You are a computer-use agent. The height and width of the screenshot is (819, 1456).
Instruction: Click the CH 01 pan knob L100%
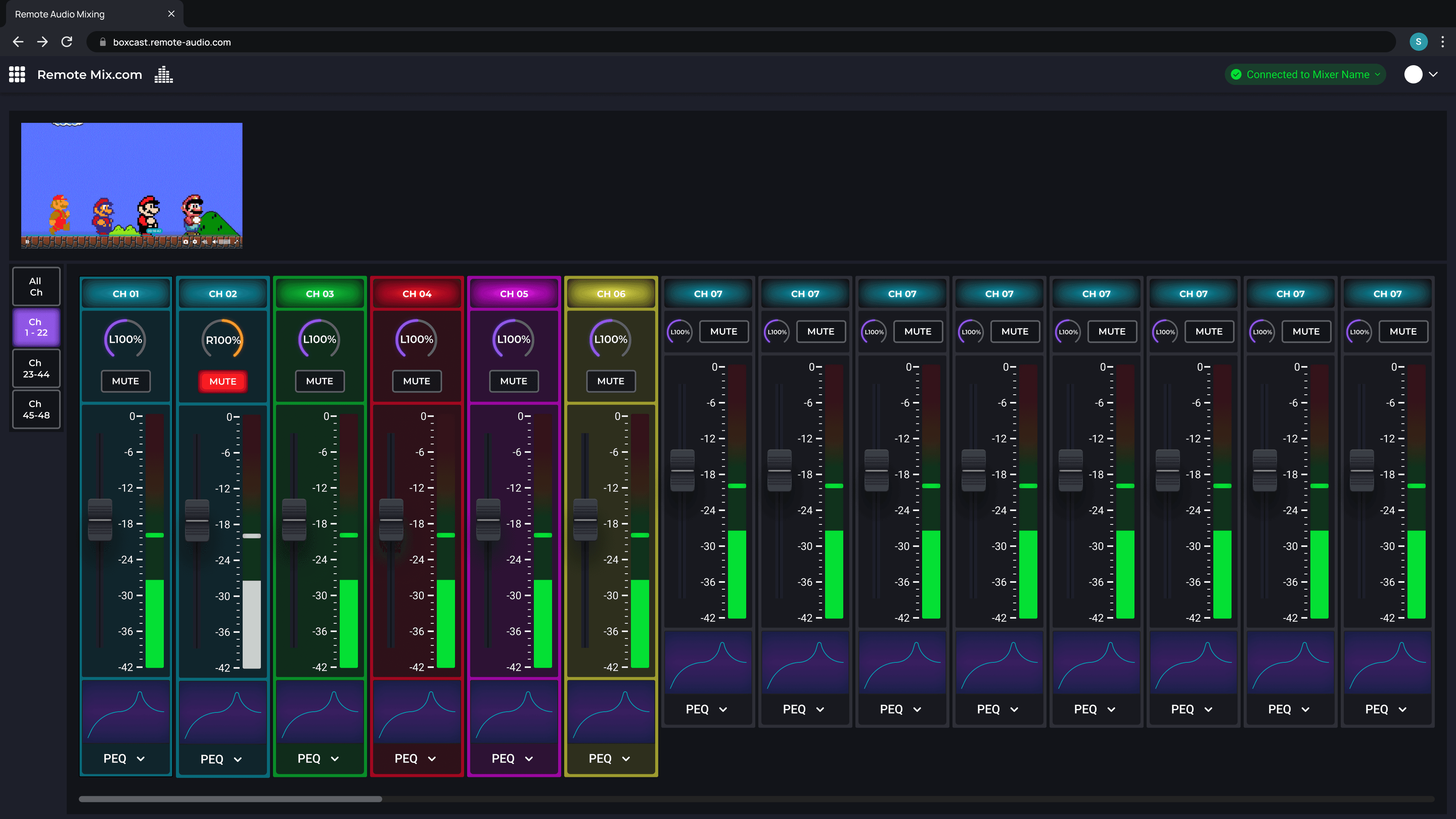point(126,339)
